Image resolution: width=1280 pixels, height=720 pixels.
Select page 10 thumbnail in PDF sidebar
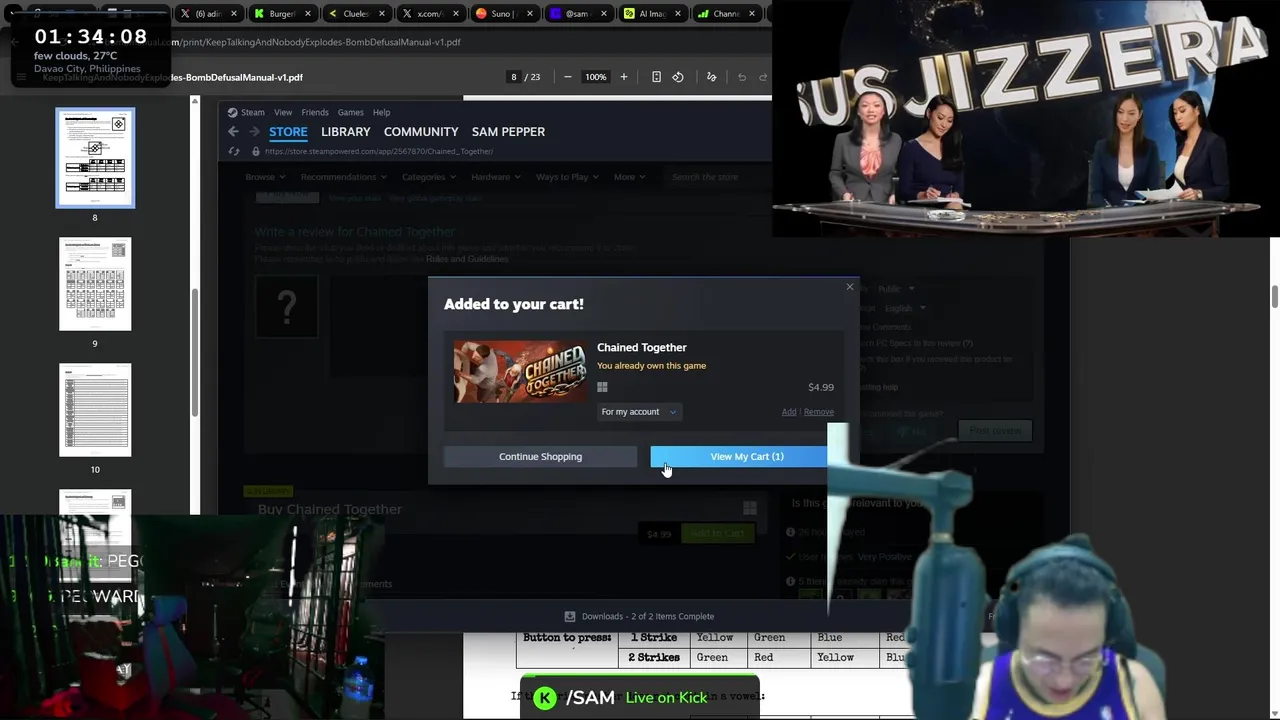[x=95, y=410]
